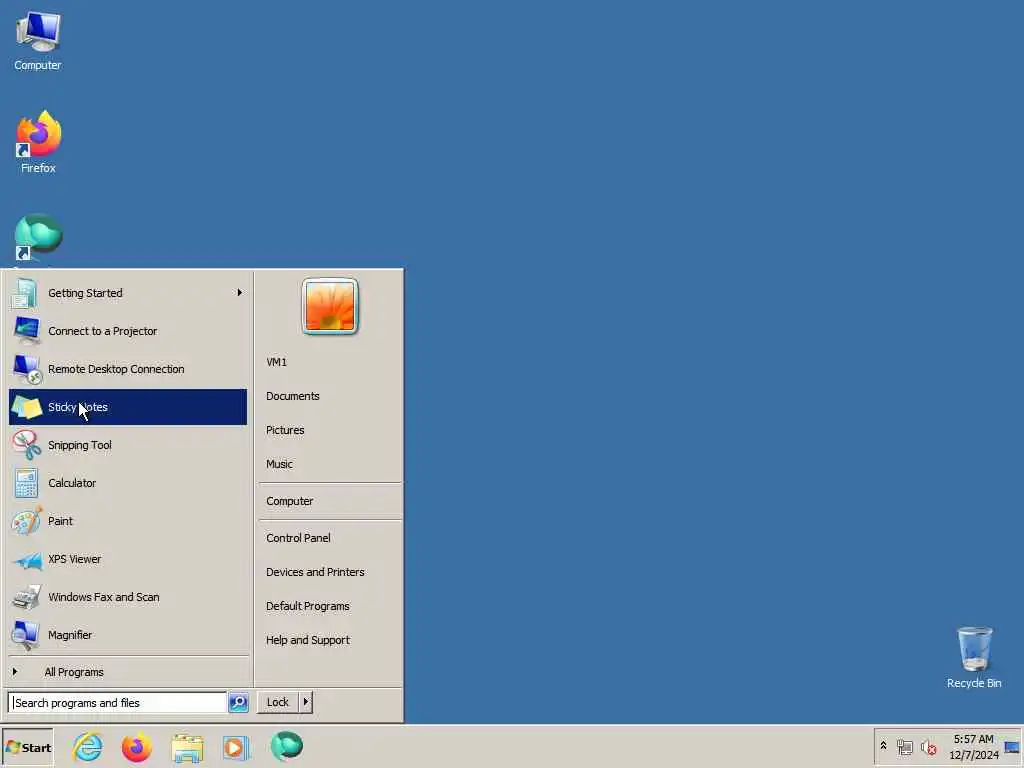The width and height of the screenshot is (1024, 768).
Task: Launch Sticky Notes
Action: 128,407
